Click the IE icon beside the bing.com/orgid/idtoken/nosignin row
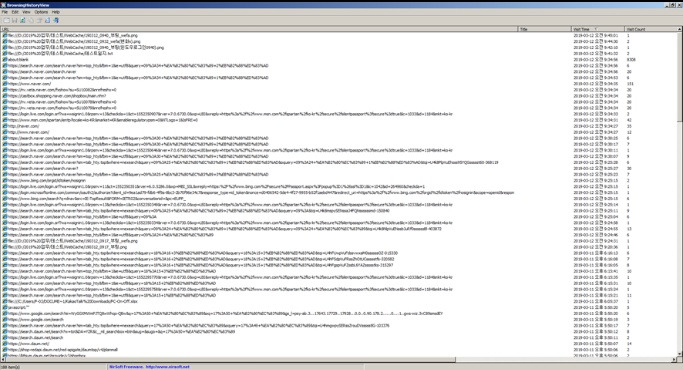The image size is (683, 370). [5, 180]
